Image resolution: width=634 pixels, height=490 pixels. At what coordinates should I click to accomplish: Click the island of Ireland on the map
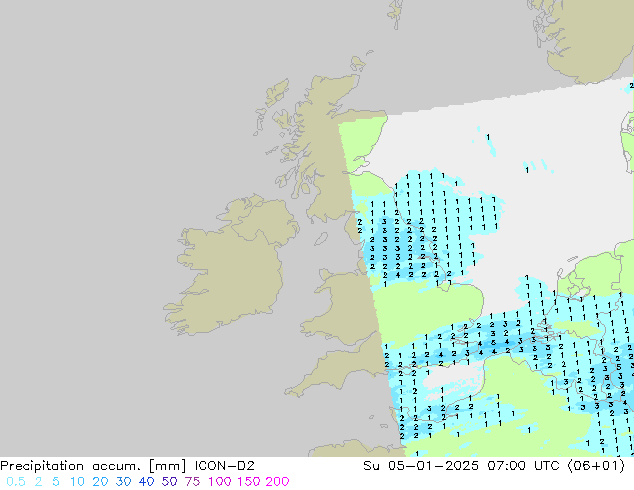(x=230, y=265)
